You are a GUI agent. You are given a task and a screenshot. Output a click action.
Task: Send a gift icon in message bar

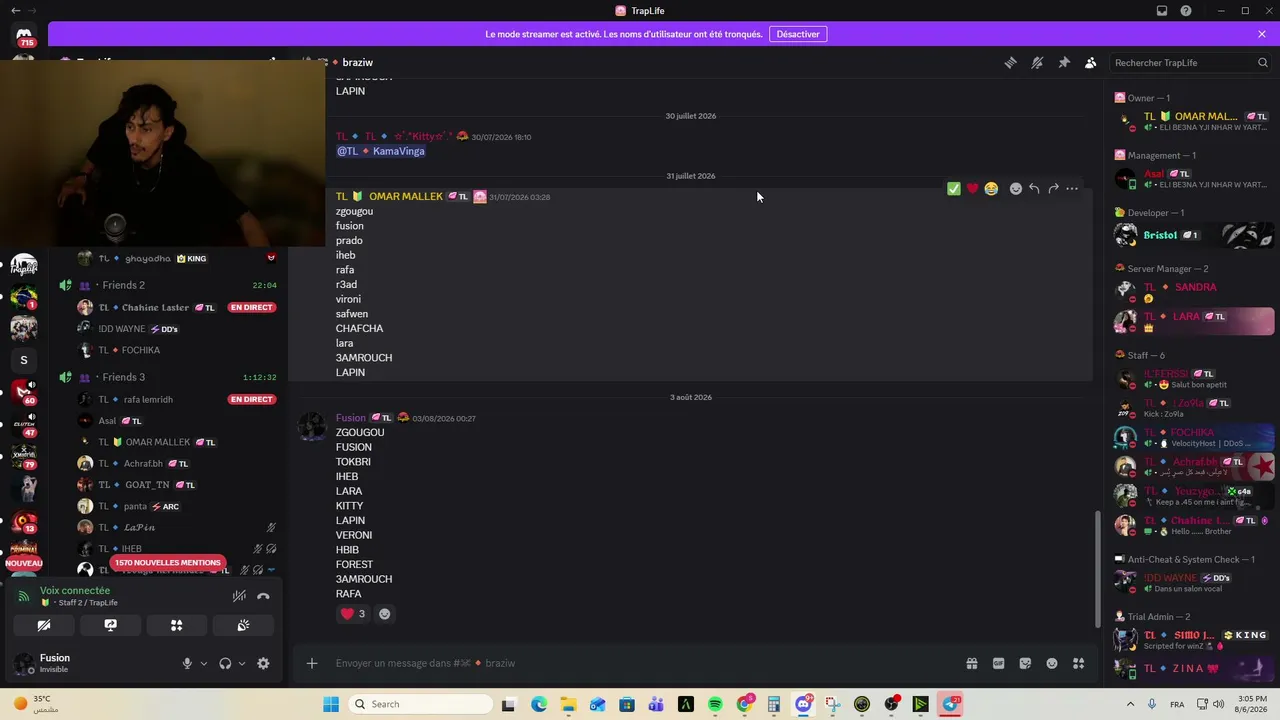(x=971, y=663)
